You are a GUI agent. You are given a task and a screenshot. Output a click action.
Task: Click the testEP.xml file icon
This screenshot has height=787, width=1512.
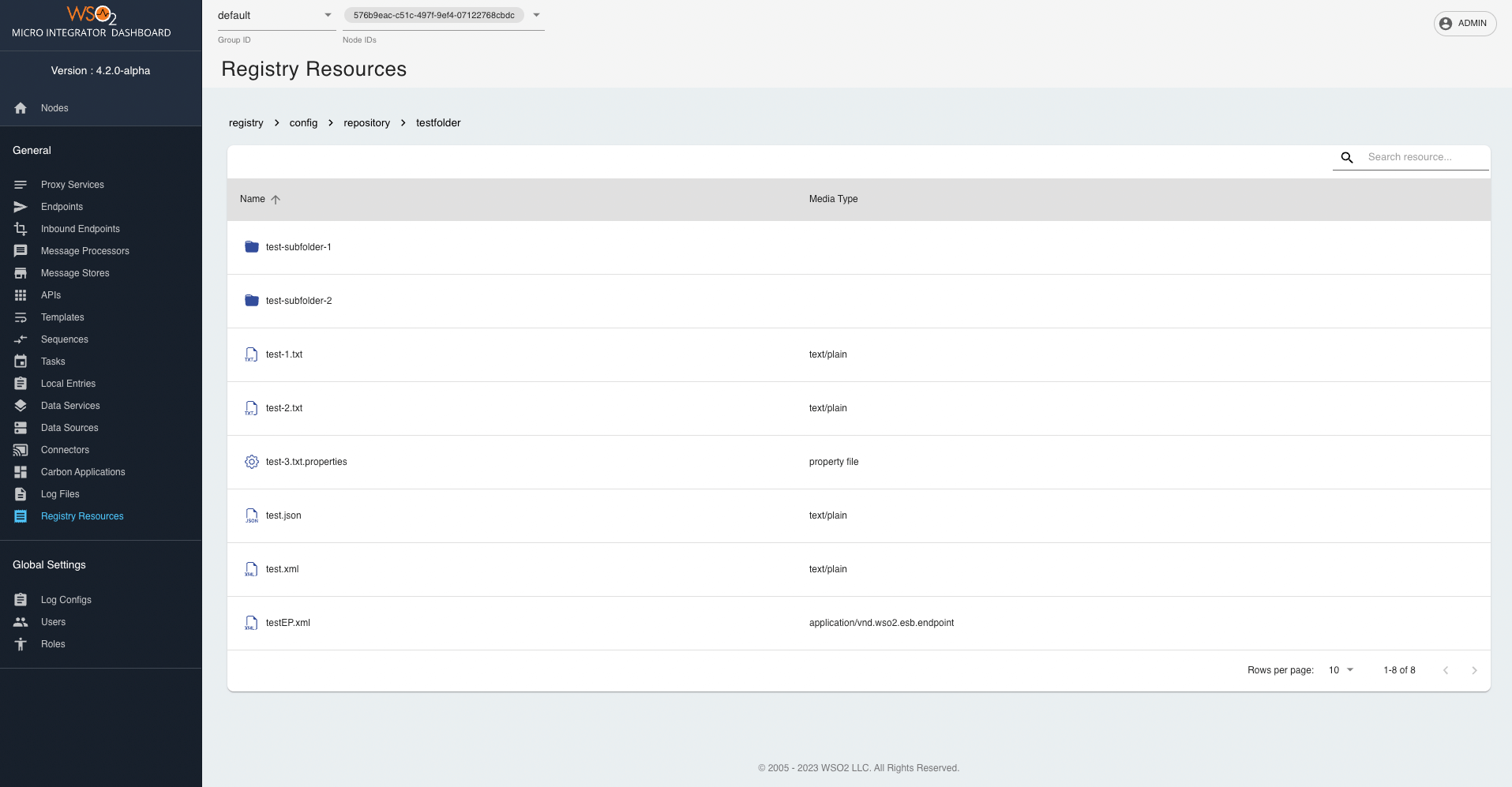[252, 623]
